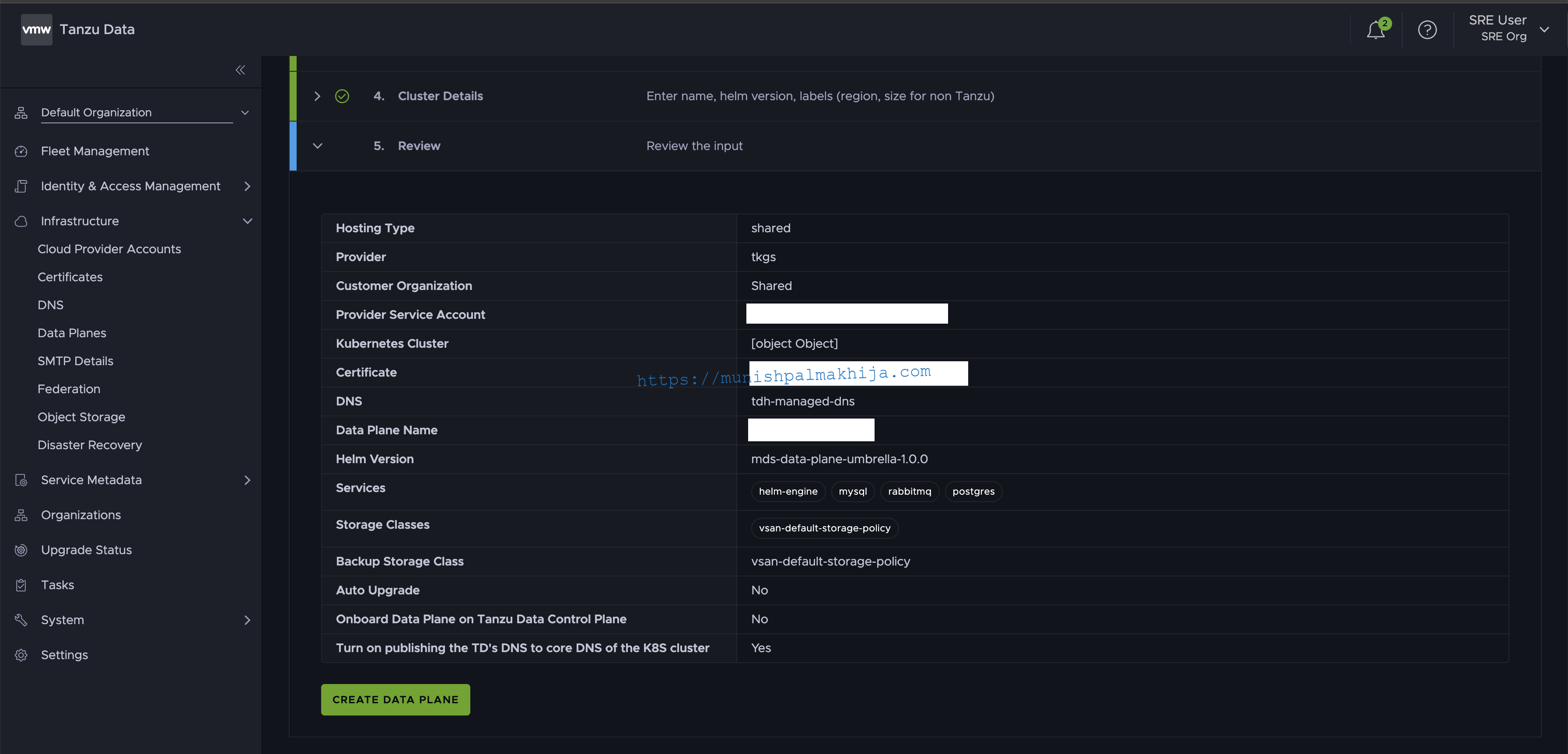Click the tdh-managed-dns value
The height and width of the screenshot is (754, 1568).
[803, 401]
